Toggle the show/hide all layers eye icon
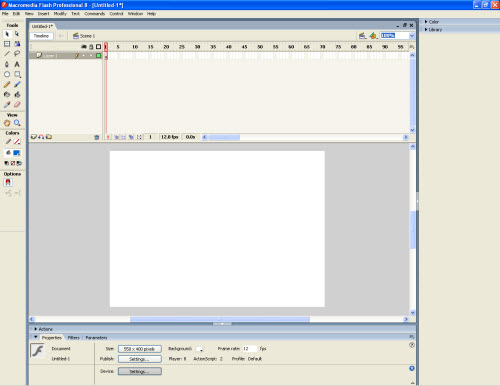Screen dimensions: 500x386 tap(84, 47)
